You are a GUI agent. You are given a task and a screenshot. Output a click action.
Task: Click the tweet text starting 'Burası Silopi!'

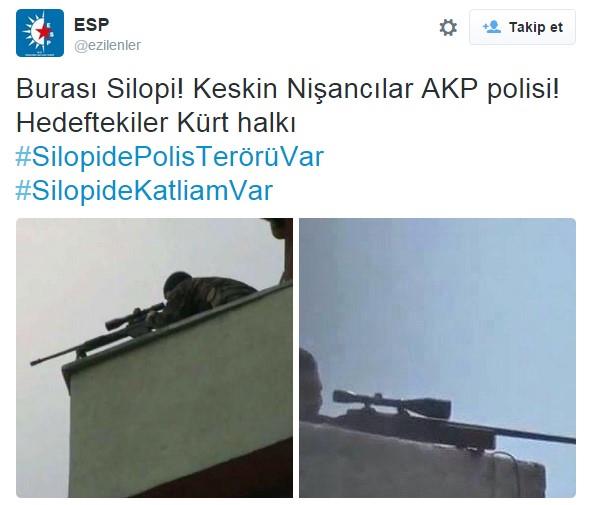[288, 105]
